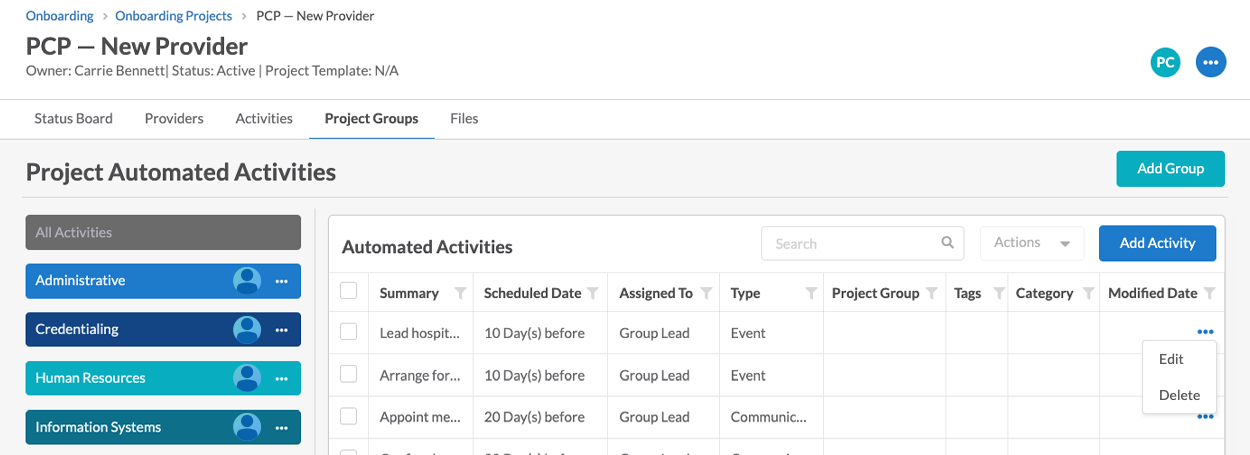Go to the Onboarding breadcrumb link
The image size is (1250, 455).
[x=60, y=16]
